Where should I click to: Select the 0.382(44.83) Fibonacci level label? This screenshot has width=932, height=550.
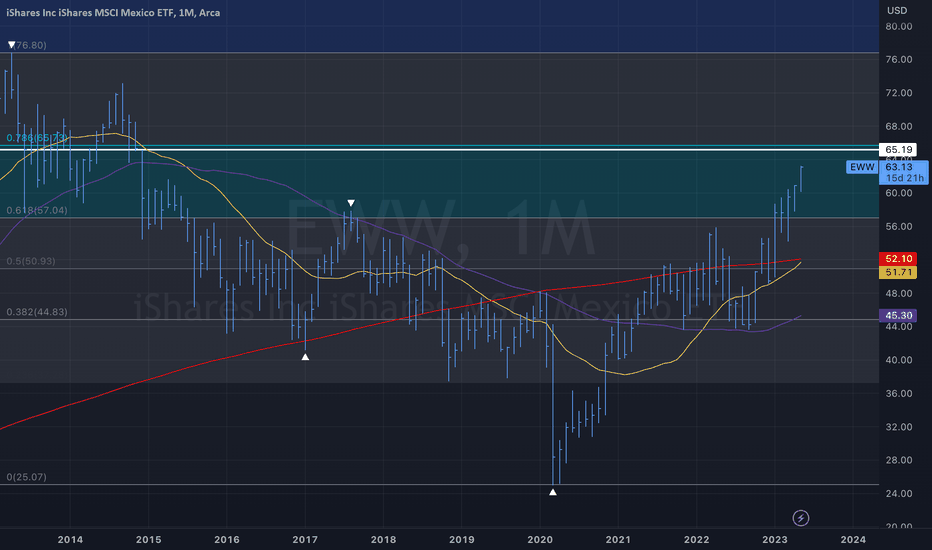click(x=37, y=312)
